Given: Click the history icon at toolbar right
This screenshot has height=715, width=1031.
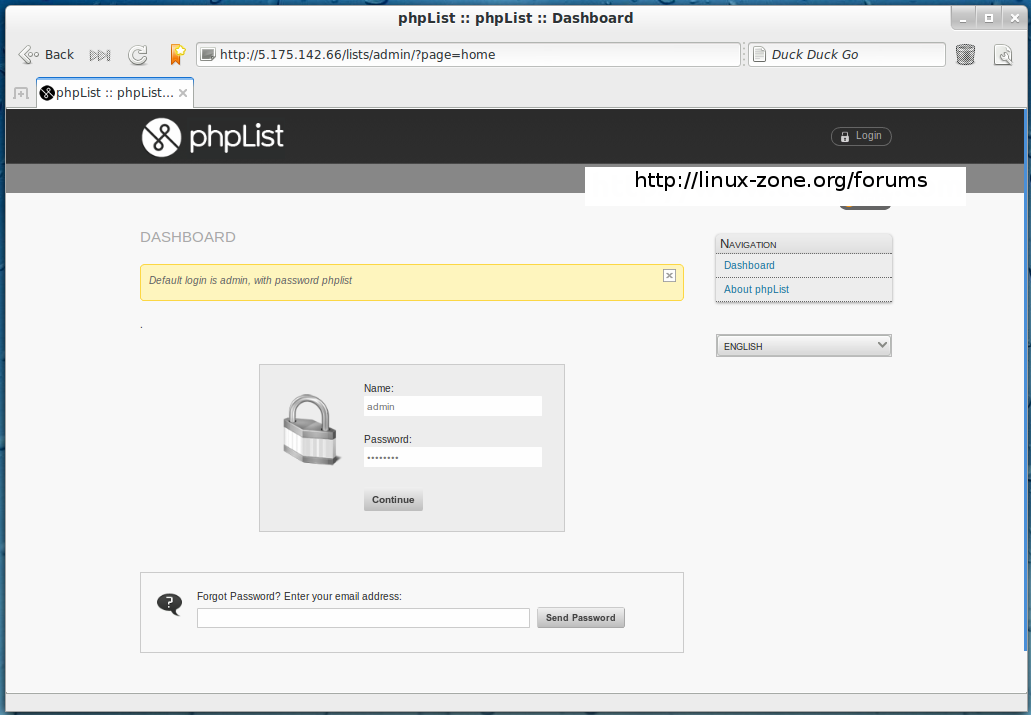Looking at the screenshot, I should click(x=1003, y=55).
